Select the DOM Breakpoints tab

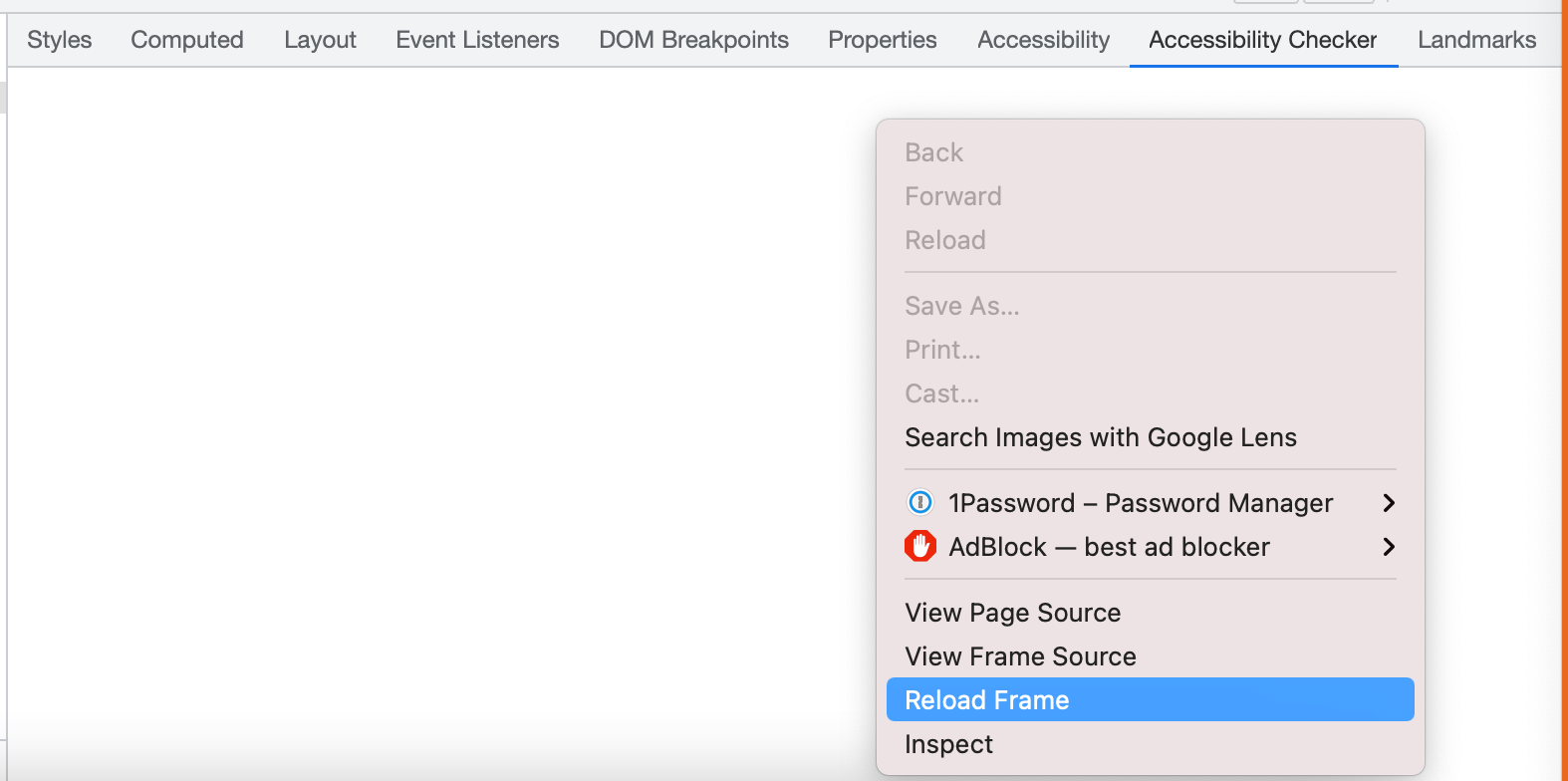[693, 40]
